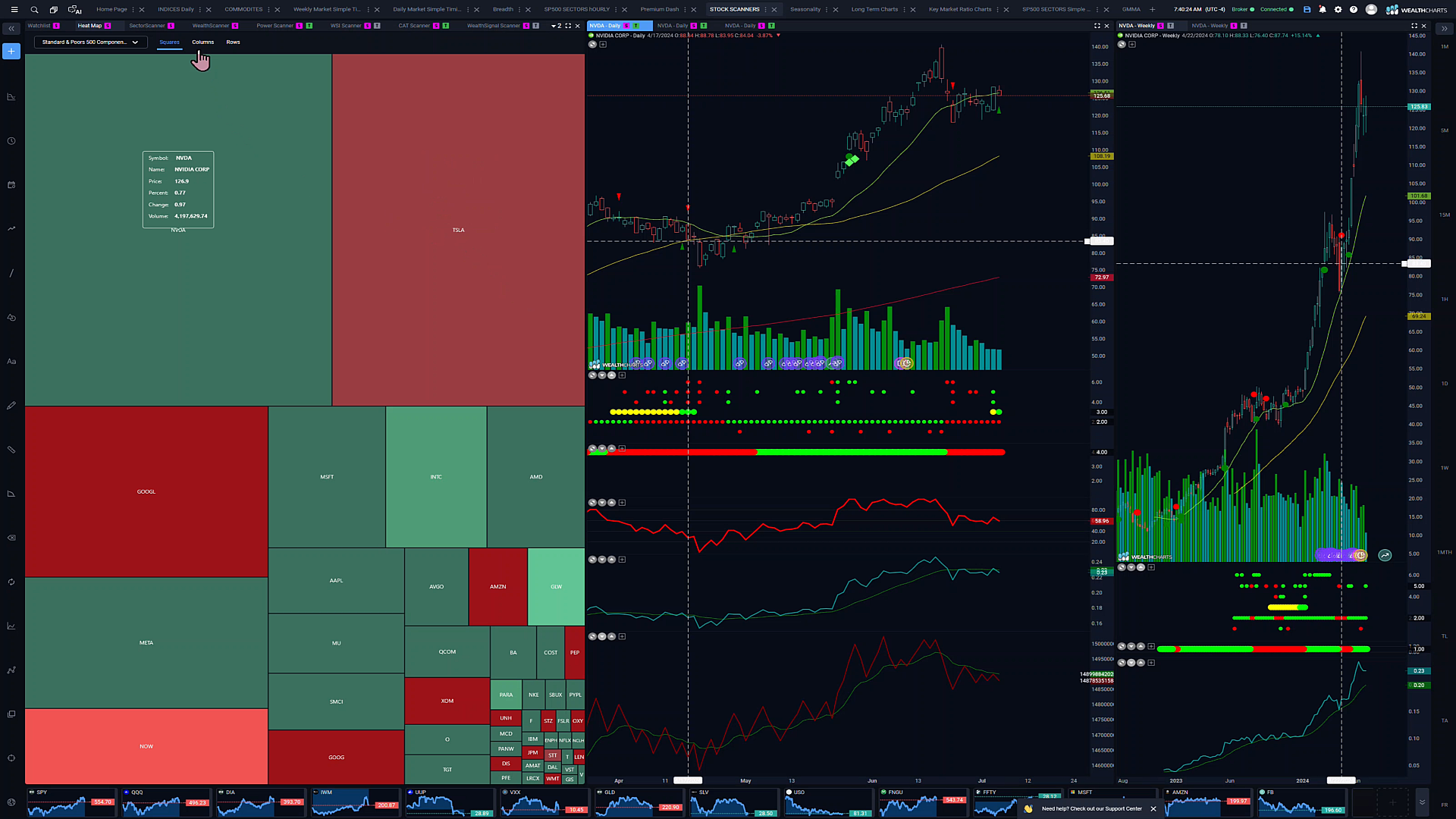
Task: Select the text tool Aa in left sidebar
Action: (x=11, y=362)
